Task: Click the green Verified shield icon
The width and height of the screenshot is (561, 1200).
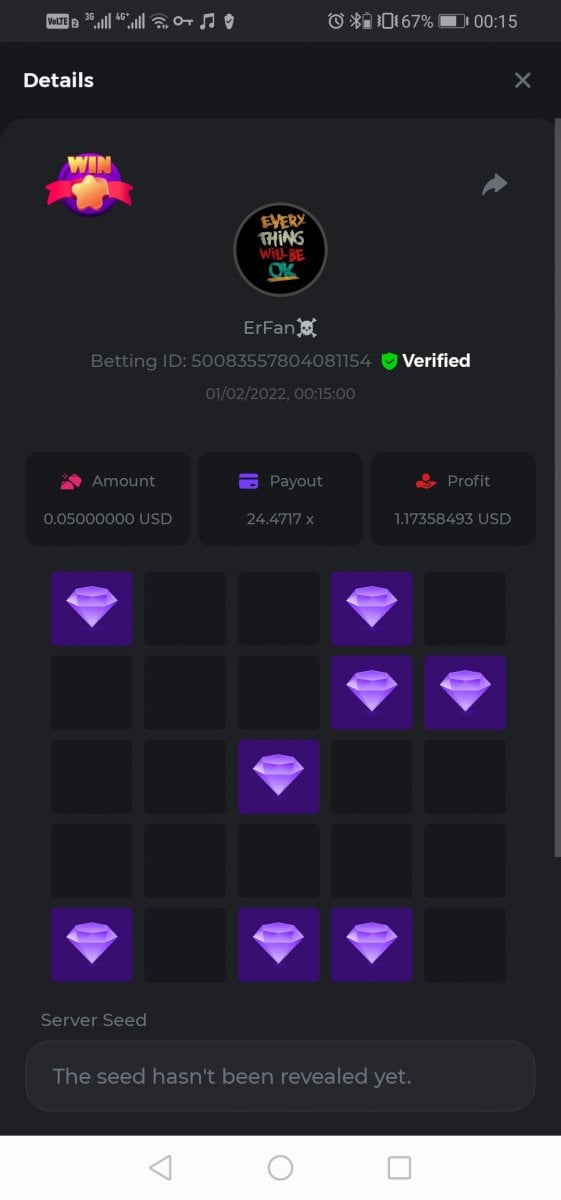Action: click(389, 361)
